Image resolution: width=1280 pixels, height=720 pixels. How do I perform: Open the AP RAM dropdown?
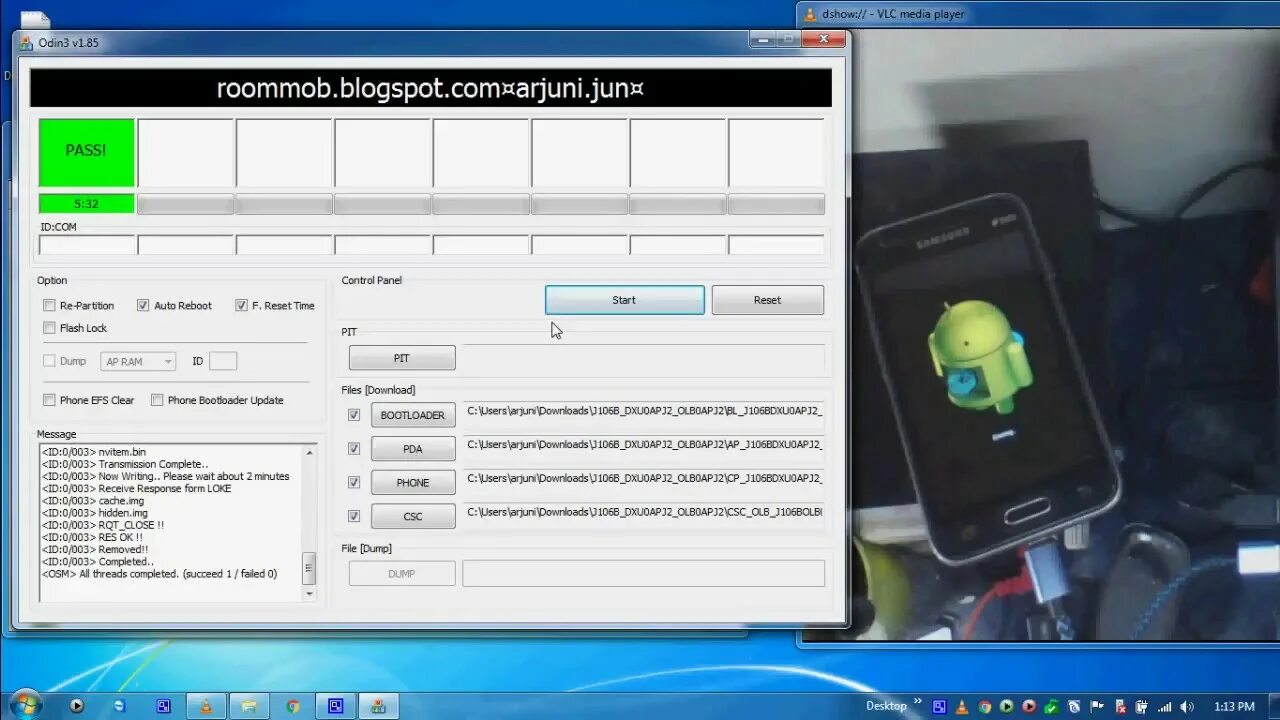click(138, 361)
